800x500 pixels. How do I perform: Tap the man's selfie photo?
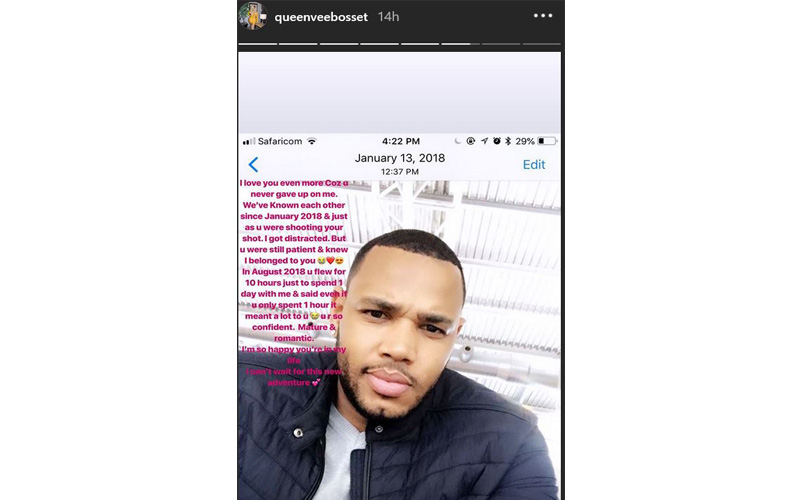pyautogui.click(x=399, y=340)
